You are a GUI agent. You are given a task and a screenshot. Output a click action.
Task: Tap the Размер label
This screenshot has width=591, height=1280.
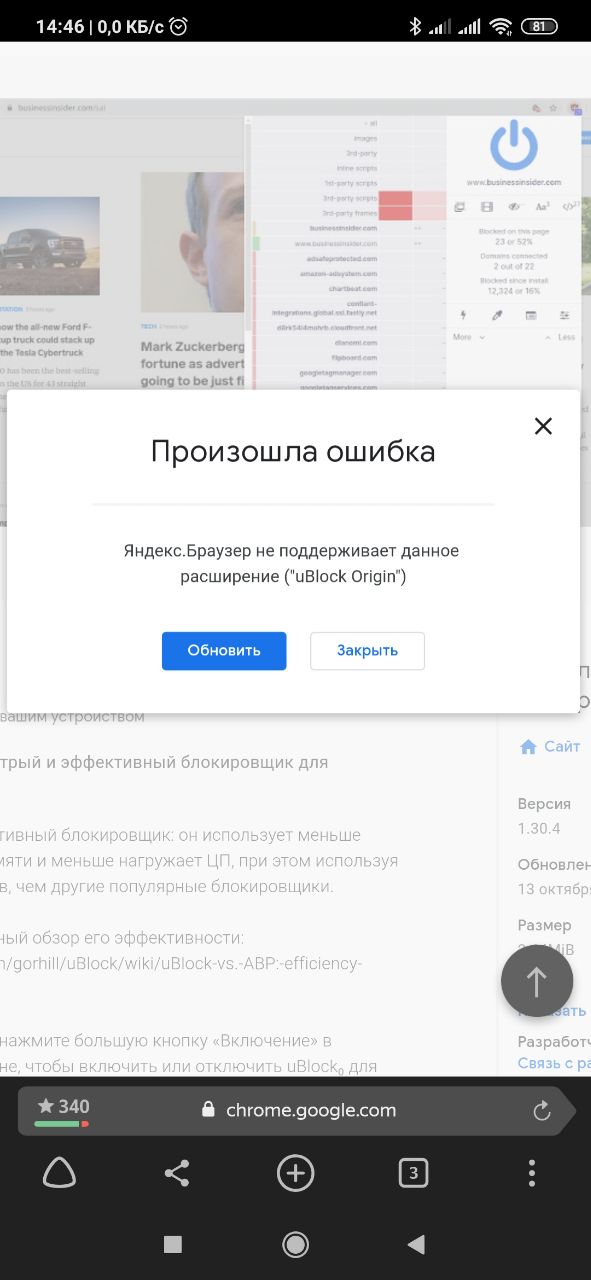[545, 926]
